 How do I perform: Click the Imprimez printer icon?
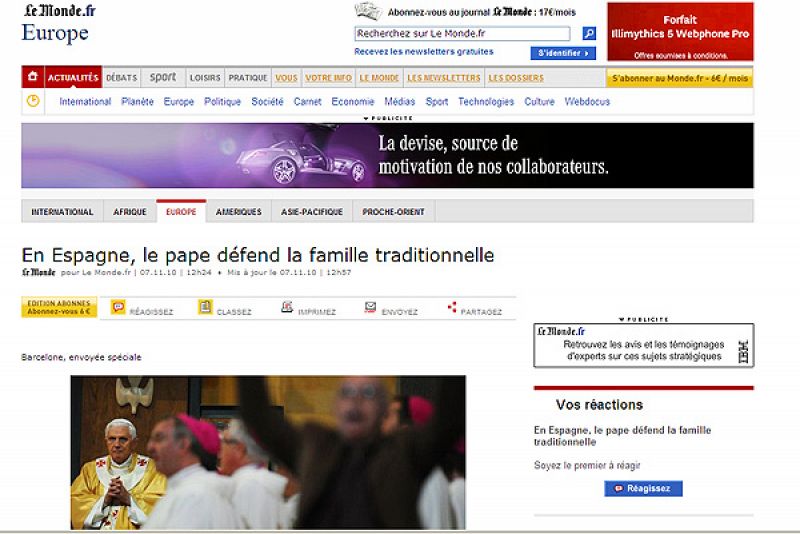pos(287,307)
